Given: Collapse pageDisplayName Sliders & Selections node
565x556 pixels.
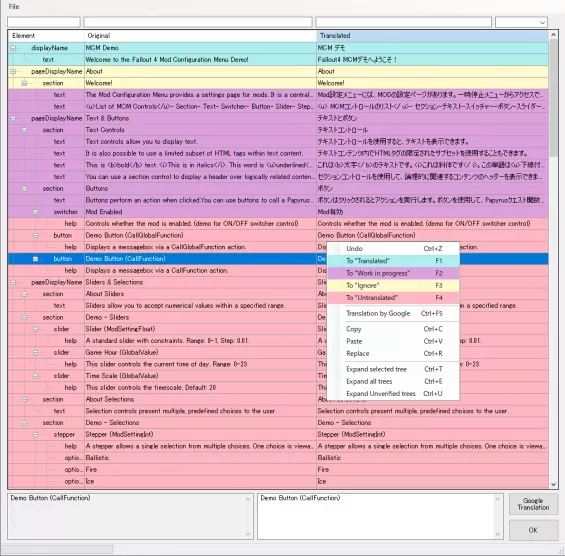Looking at the screenshot, I should (x=13, y=282).
